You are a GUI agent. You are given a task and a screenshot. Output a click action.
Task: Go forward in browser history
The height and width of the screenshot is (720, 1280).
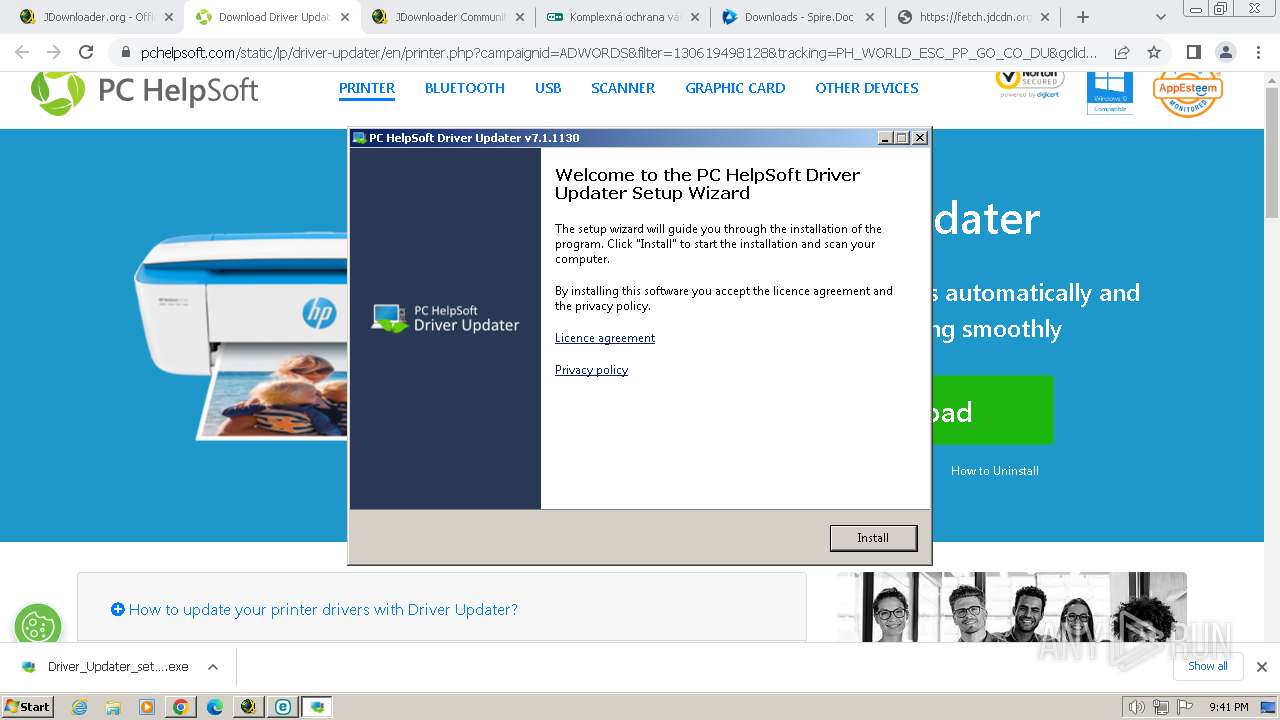54,52
